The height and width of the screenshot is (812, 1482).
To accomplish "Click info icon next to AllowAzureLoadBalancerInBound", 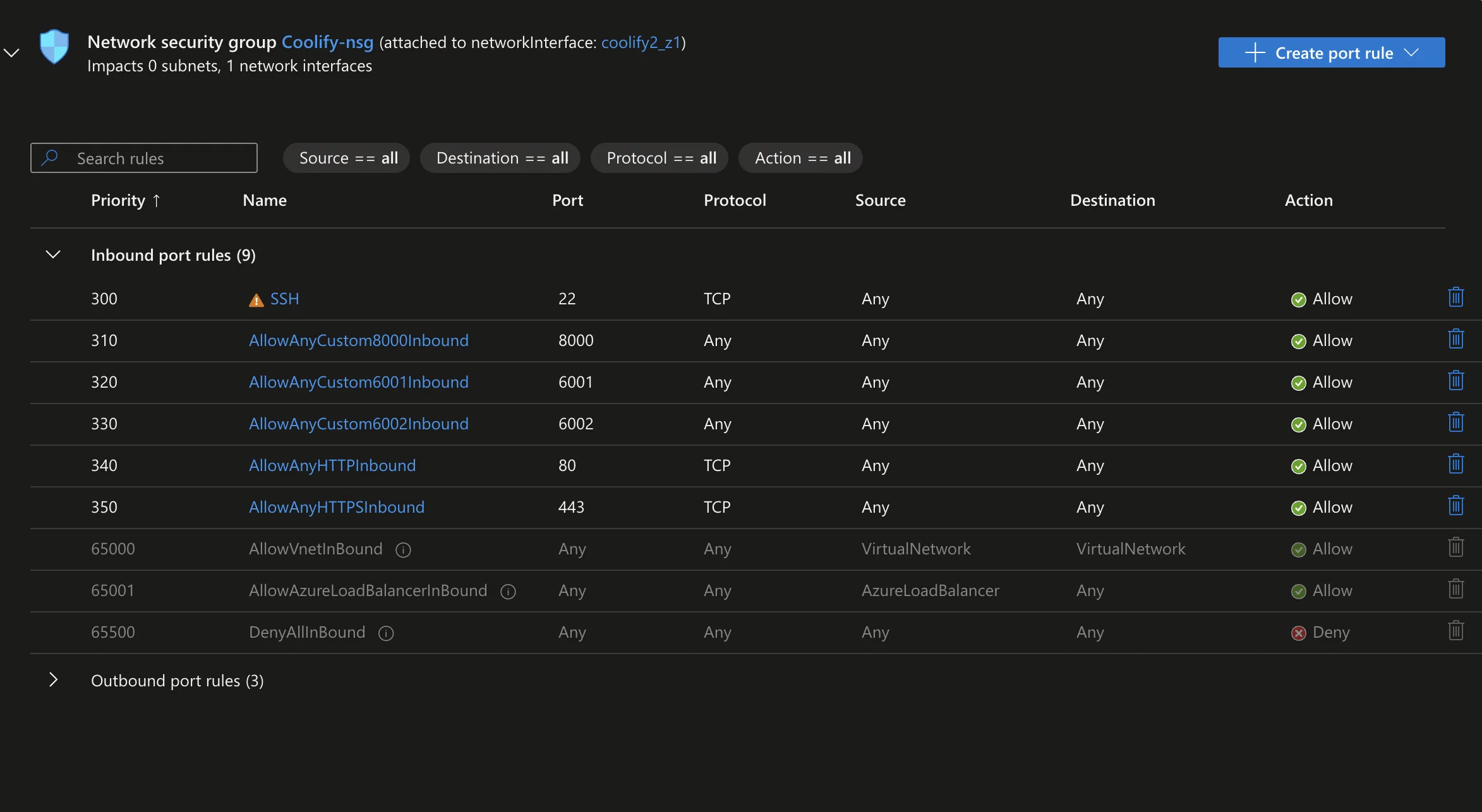I will tap(508, 592).
